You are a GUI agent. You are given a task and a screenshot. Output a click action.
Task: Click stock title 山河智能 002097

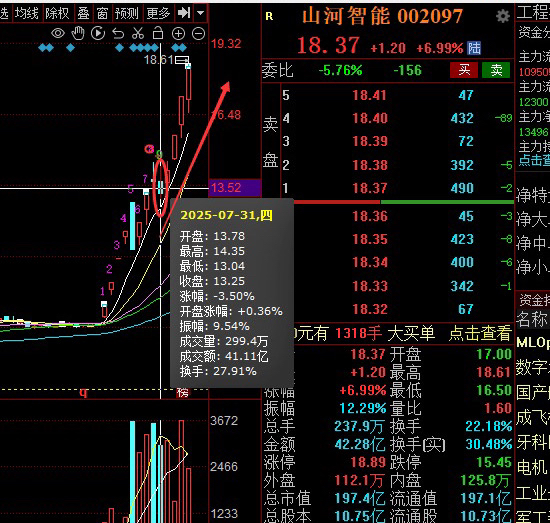[x=382, y=16]
